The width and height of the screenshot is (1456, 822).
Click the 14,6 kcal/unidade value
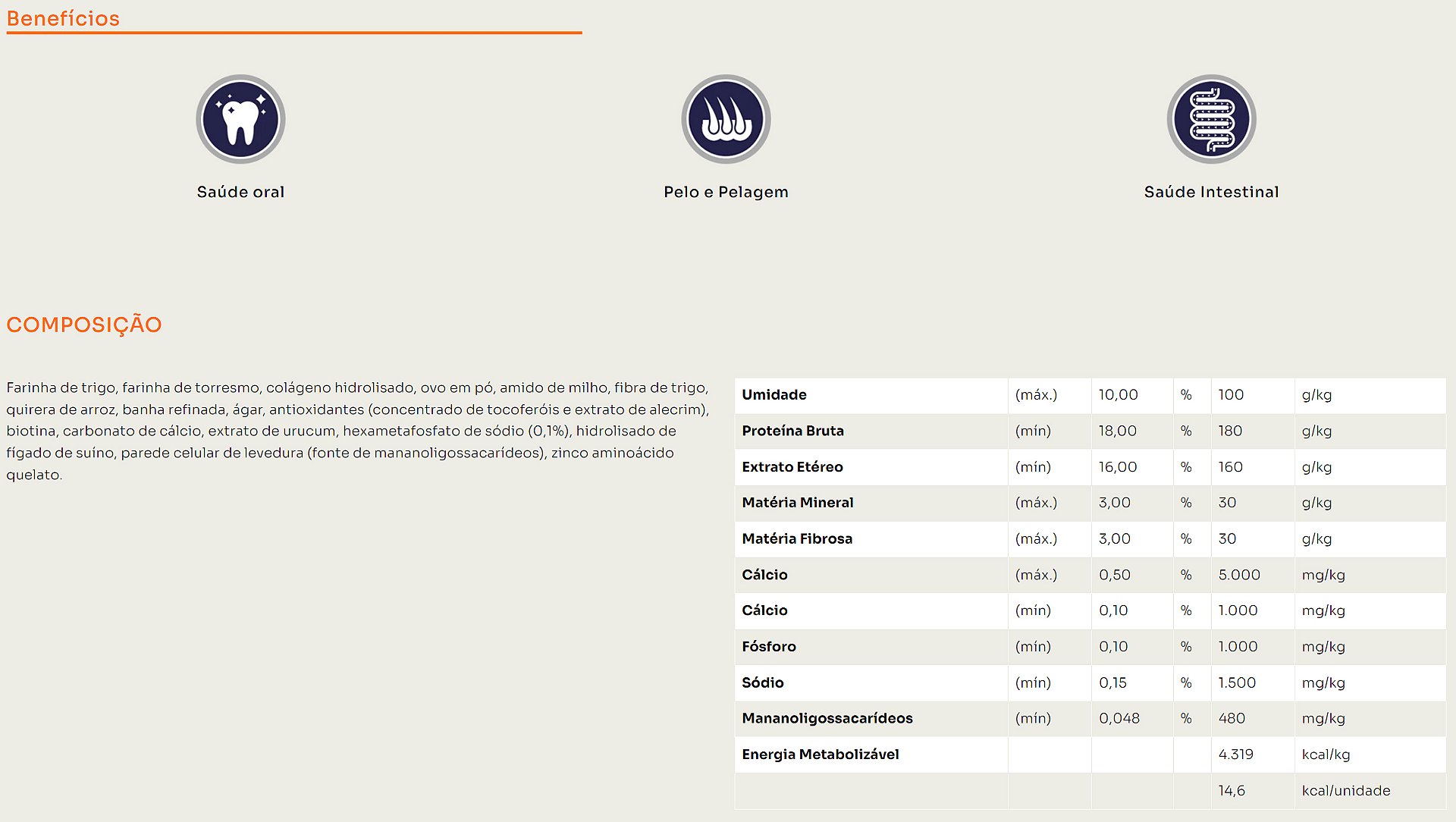pyautogui.click(x=1232, y=790)
